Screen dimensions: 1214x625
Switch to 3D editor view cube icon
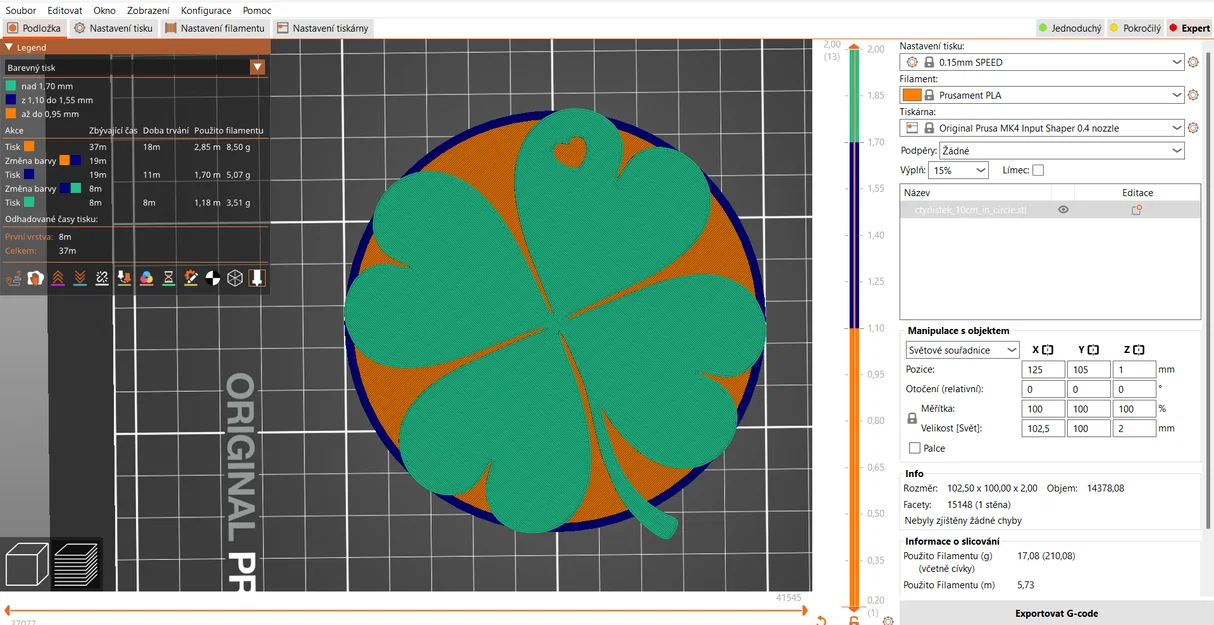pyautogui.click(x=26, y=563)
